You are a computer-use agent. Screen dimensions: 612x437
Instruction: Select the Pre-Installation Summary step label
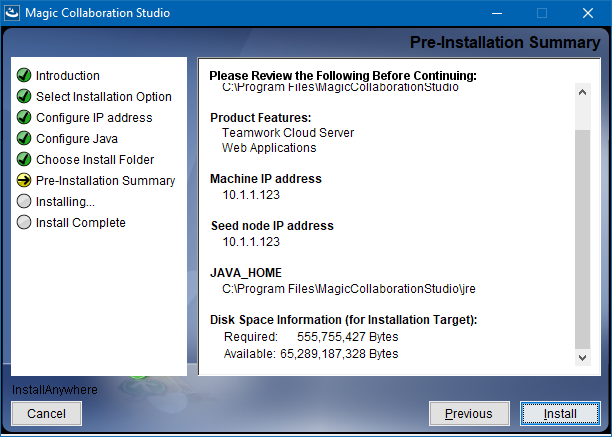click(105, 181)
